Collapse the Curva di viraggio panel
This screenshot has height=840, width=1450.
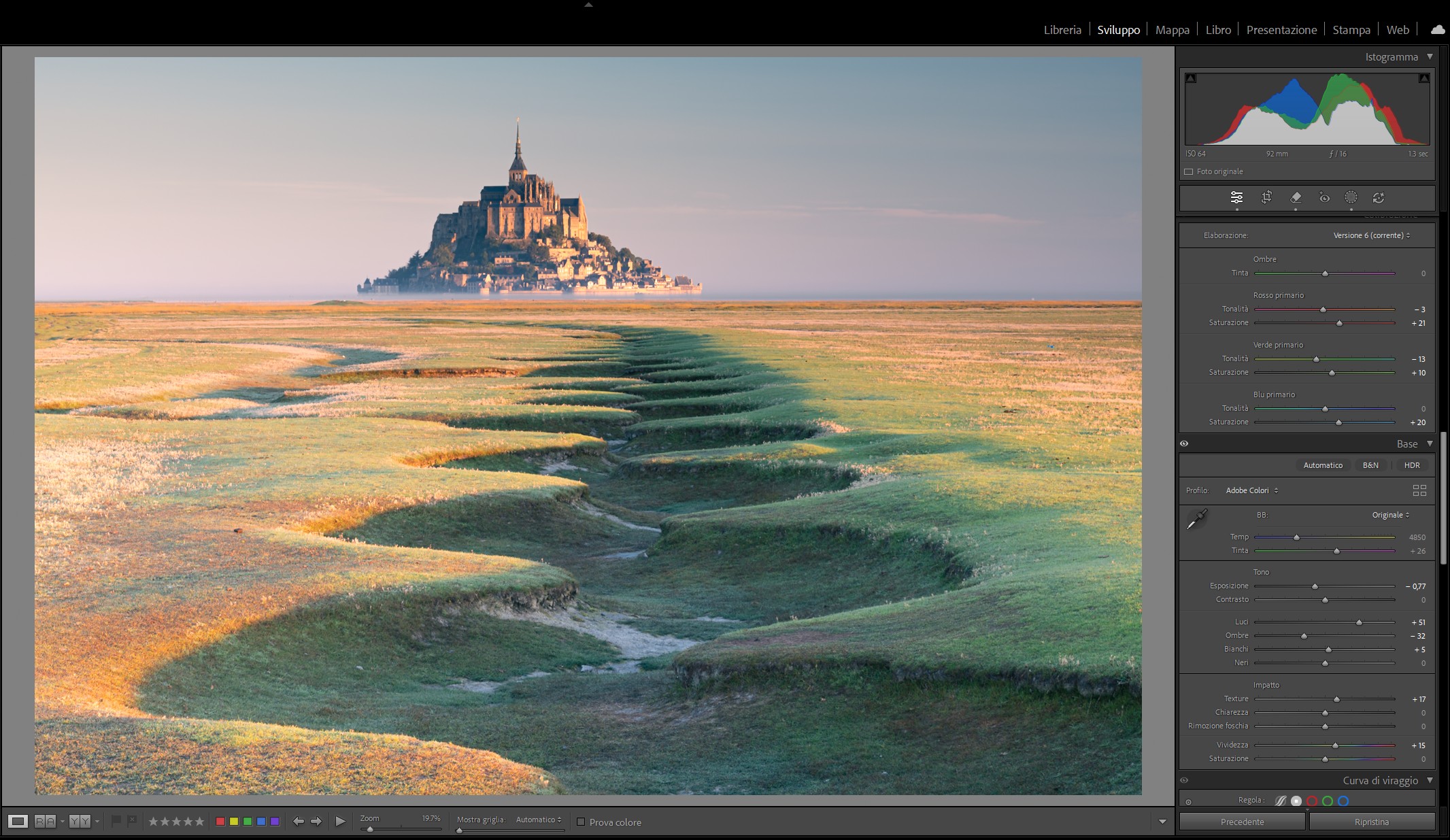(1430, 780)
